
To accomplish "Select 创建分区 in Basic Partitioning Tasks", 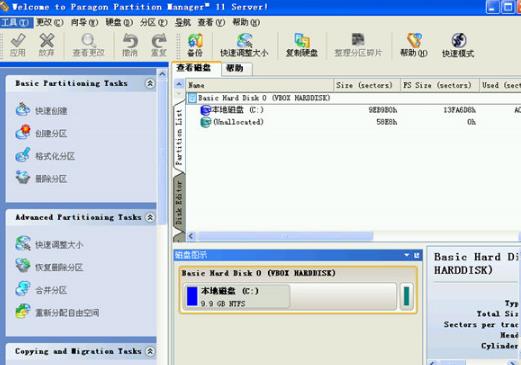I will pos(51,133).
